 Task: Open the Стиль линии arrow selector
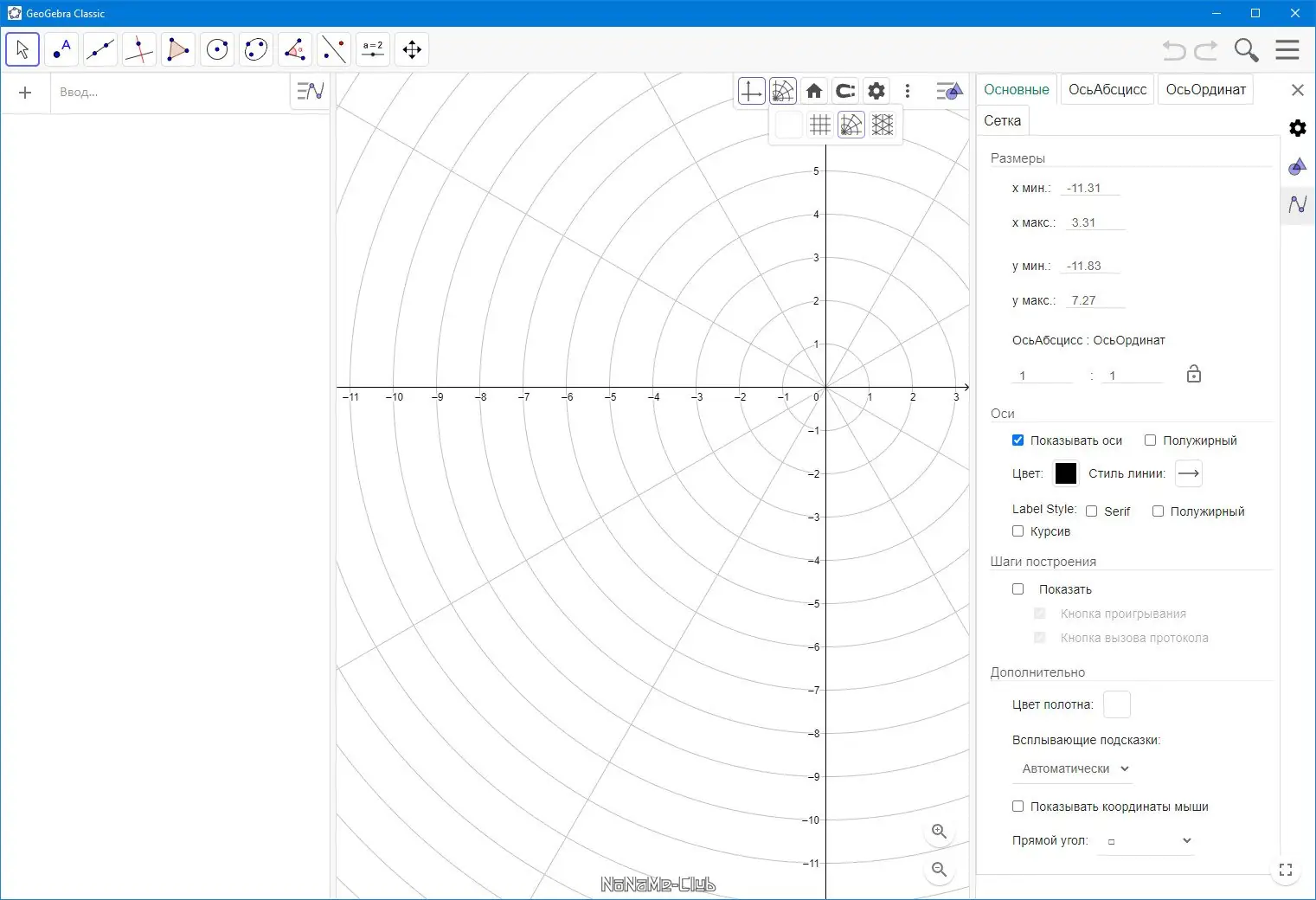click(x=1189, y=473)
